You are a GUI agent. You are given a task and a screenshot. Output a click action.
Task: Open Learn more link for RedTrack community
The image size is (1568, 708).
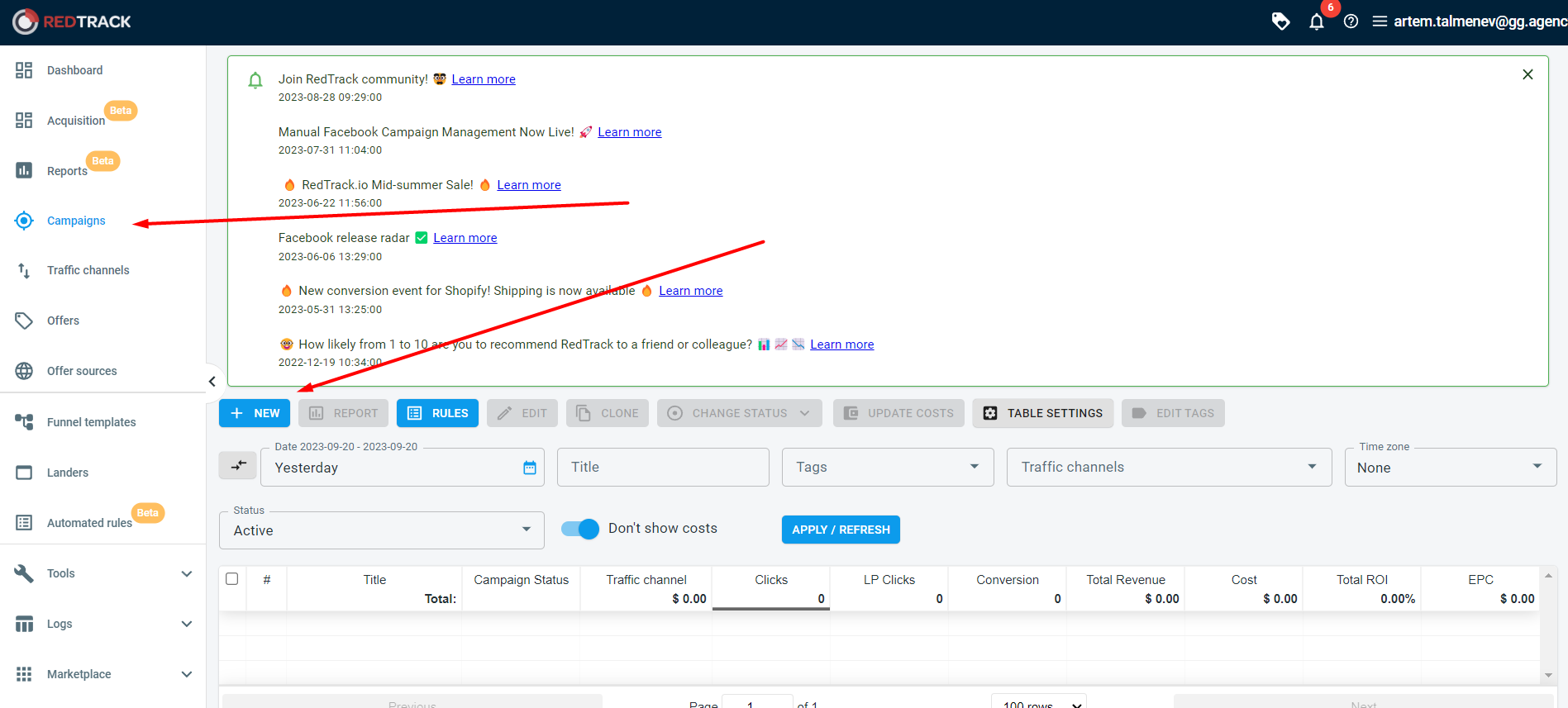tap(484, 79)
